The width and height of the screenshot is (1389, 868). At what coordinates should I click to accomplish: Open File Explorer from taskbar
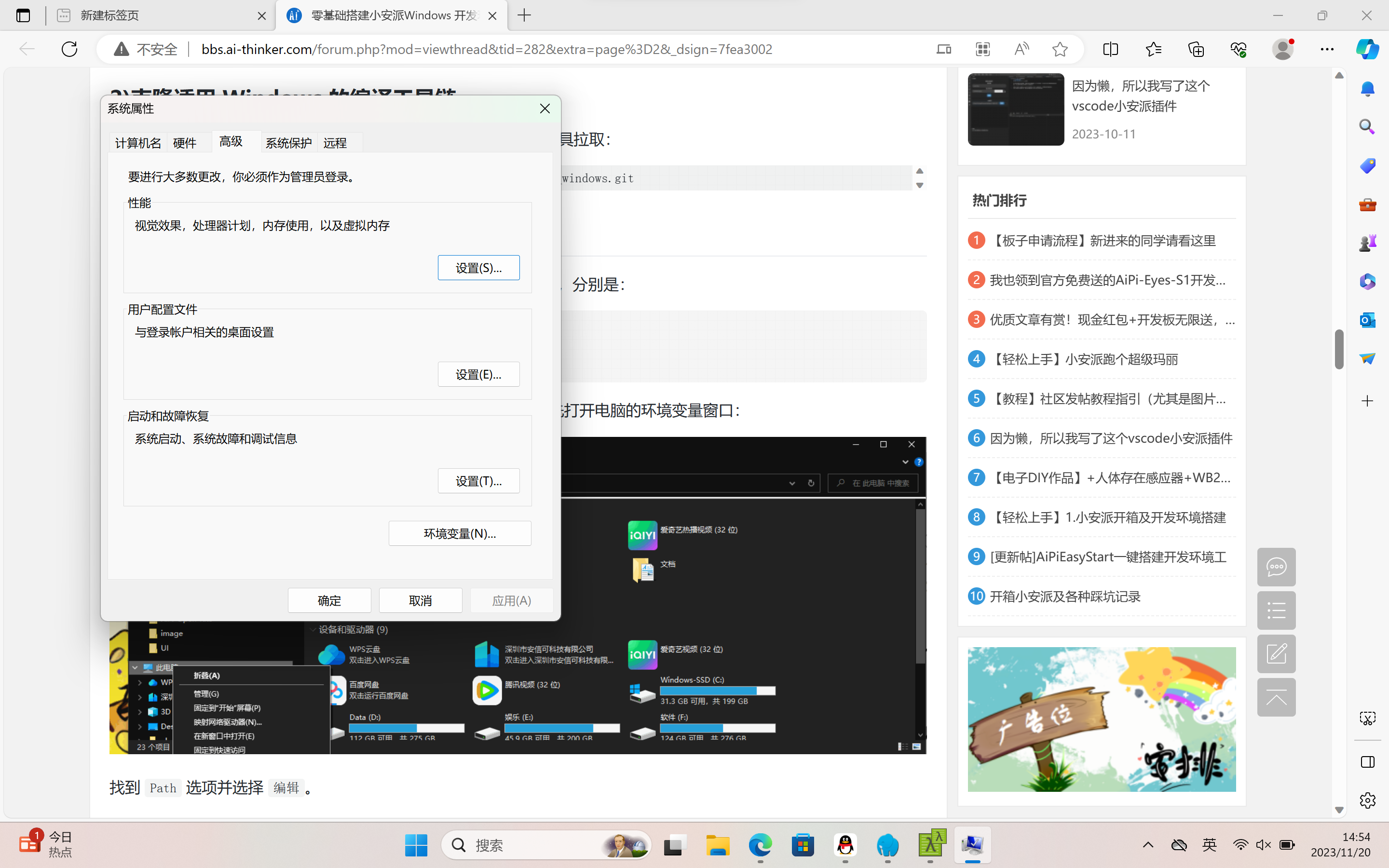(718, 845)
